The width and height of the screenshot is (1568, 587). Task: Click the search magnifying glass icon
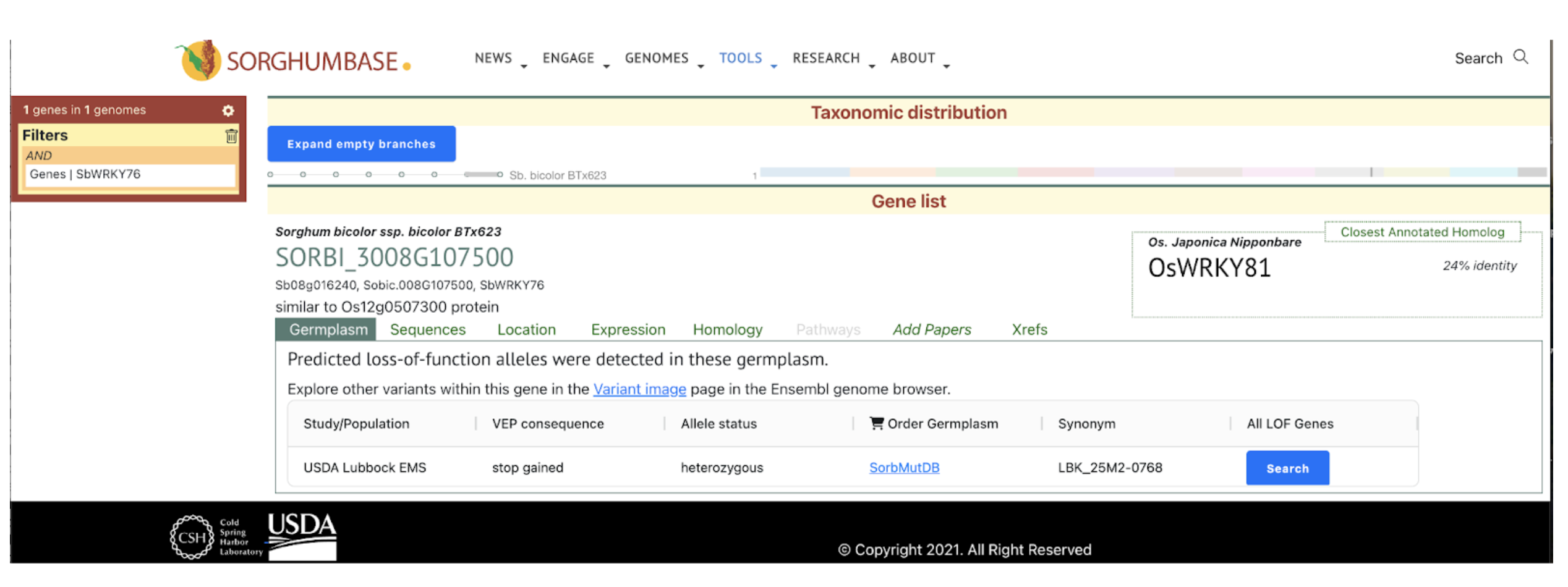[1520, 57]
